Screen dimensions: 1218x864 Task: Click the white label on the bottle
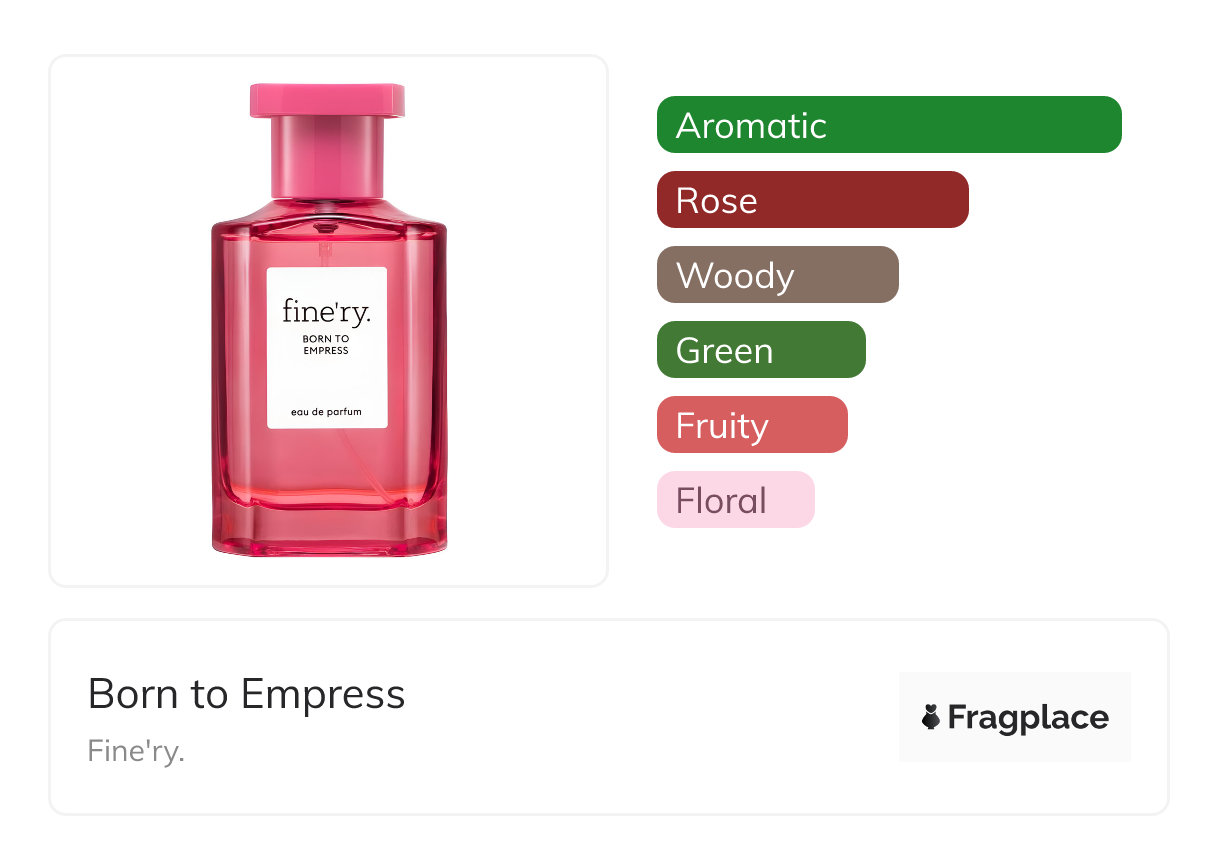(326, 375)
